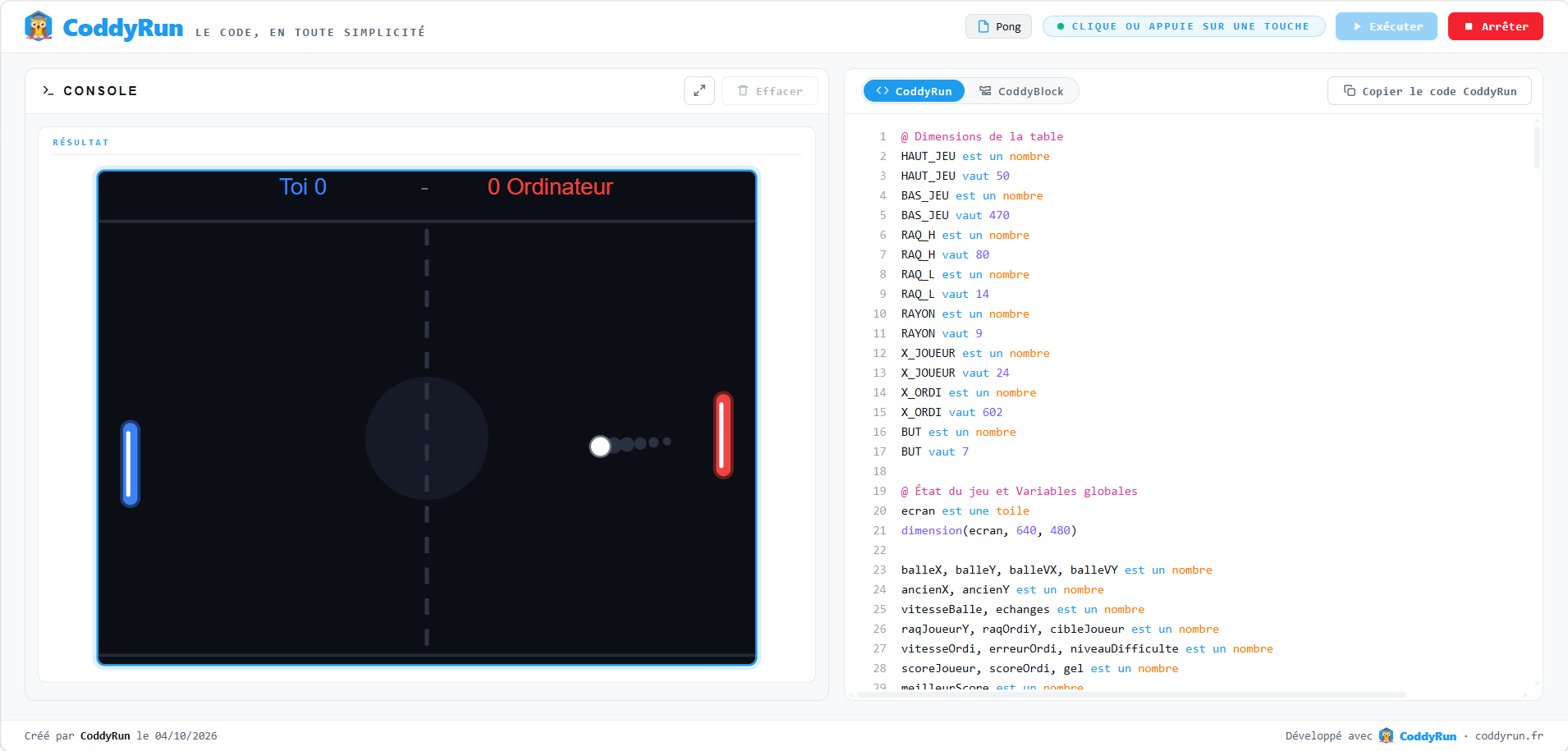Image resolution: width=1568 pixels, height=751 pixels.
Task: Click the 'Clique ou appuie sur une touche' status
Action: pyautogui.click(x=1184, y=26)
